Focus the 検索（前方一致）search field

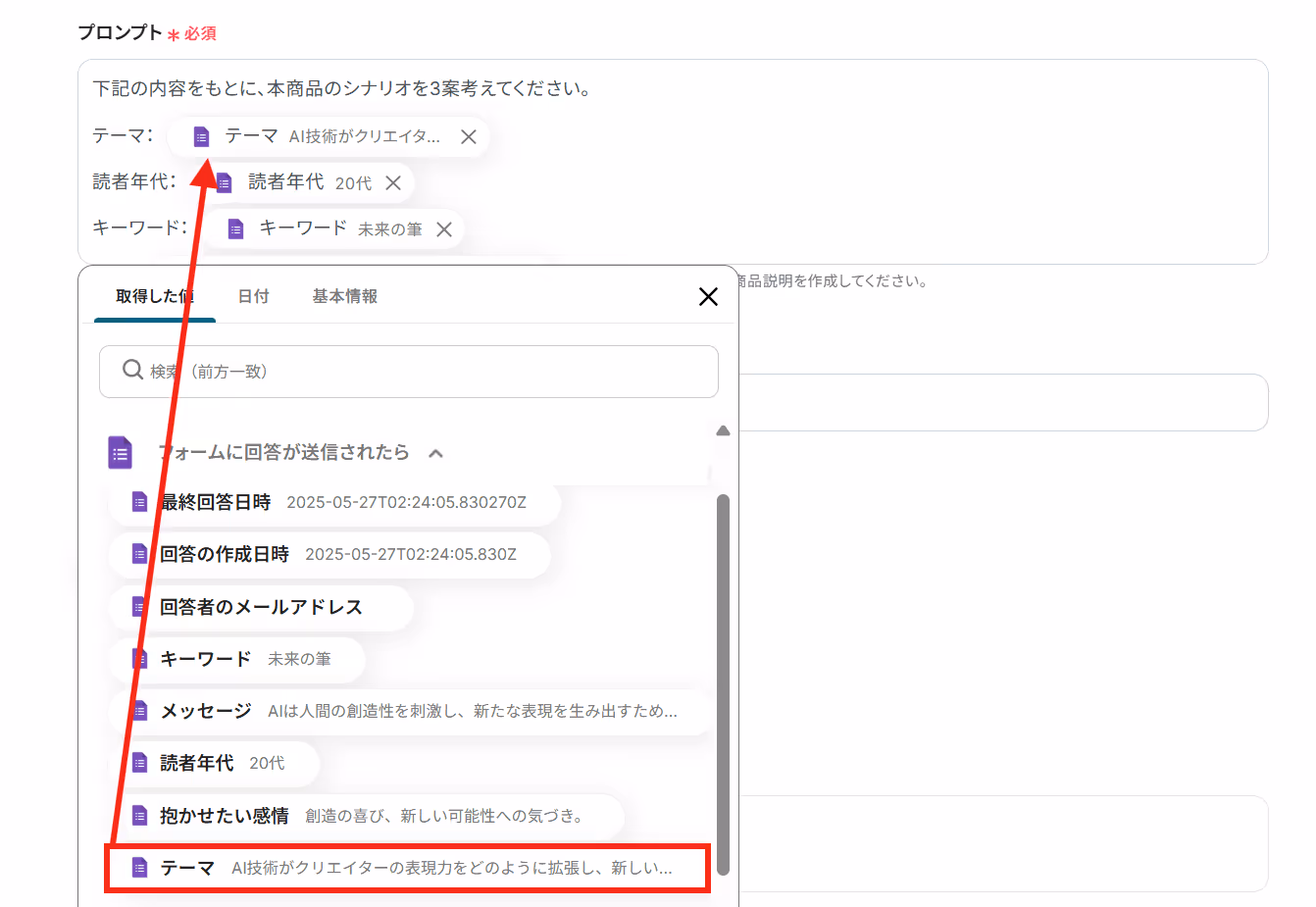point(409,372)
